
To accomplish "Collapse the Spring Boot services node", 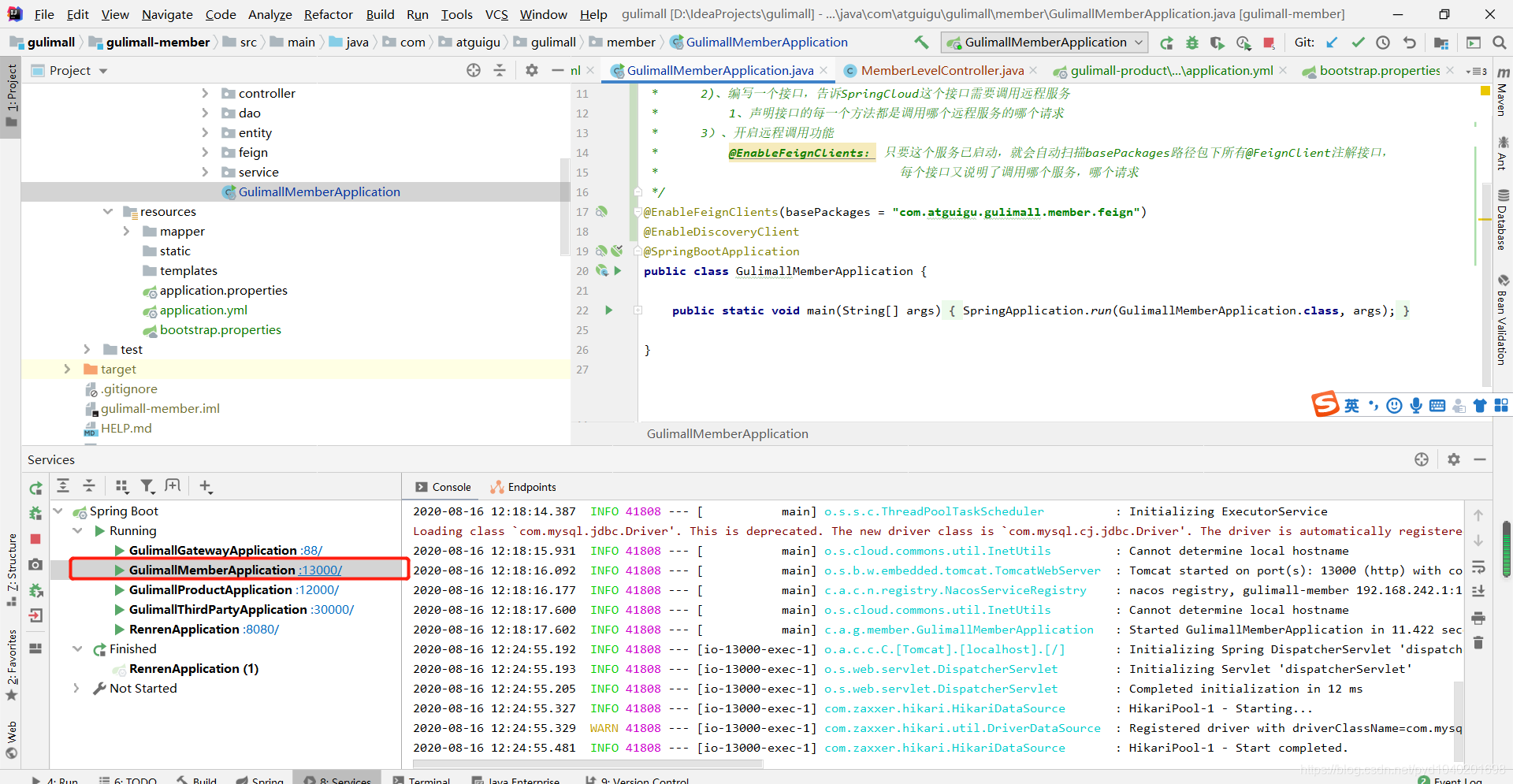I will coord(58,511).
